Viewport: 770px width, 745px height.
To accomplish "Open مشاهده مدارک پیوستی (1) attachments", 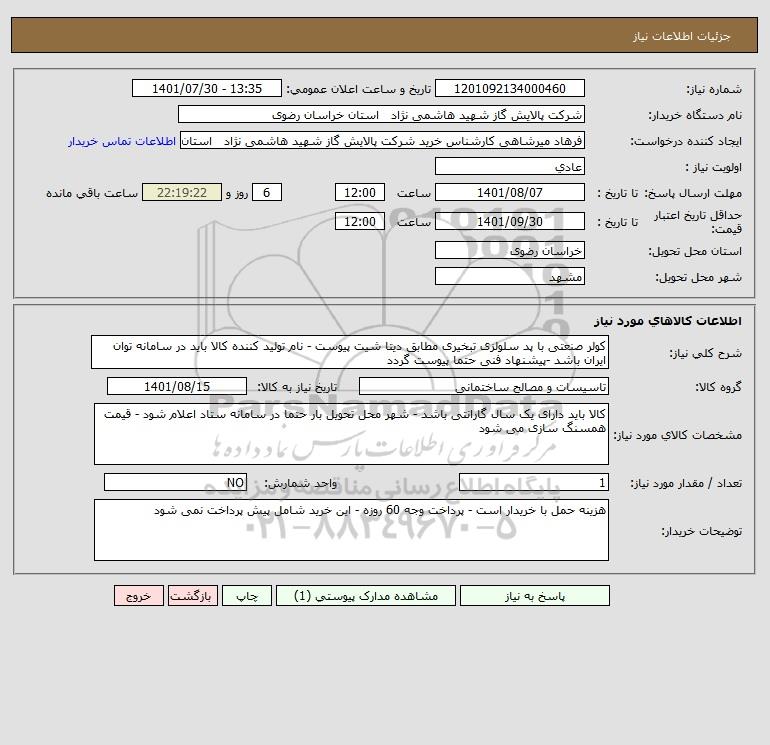I will (x=366, y=596).
